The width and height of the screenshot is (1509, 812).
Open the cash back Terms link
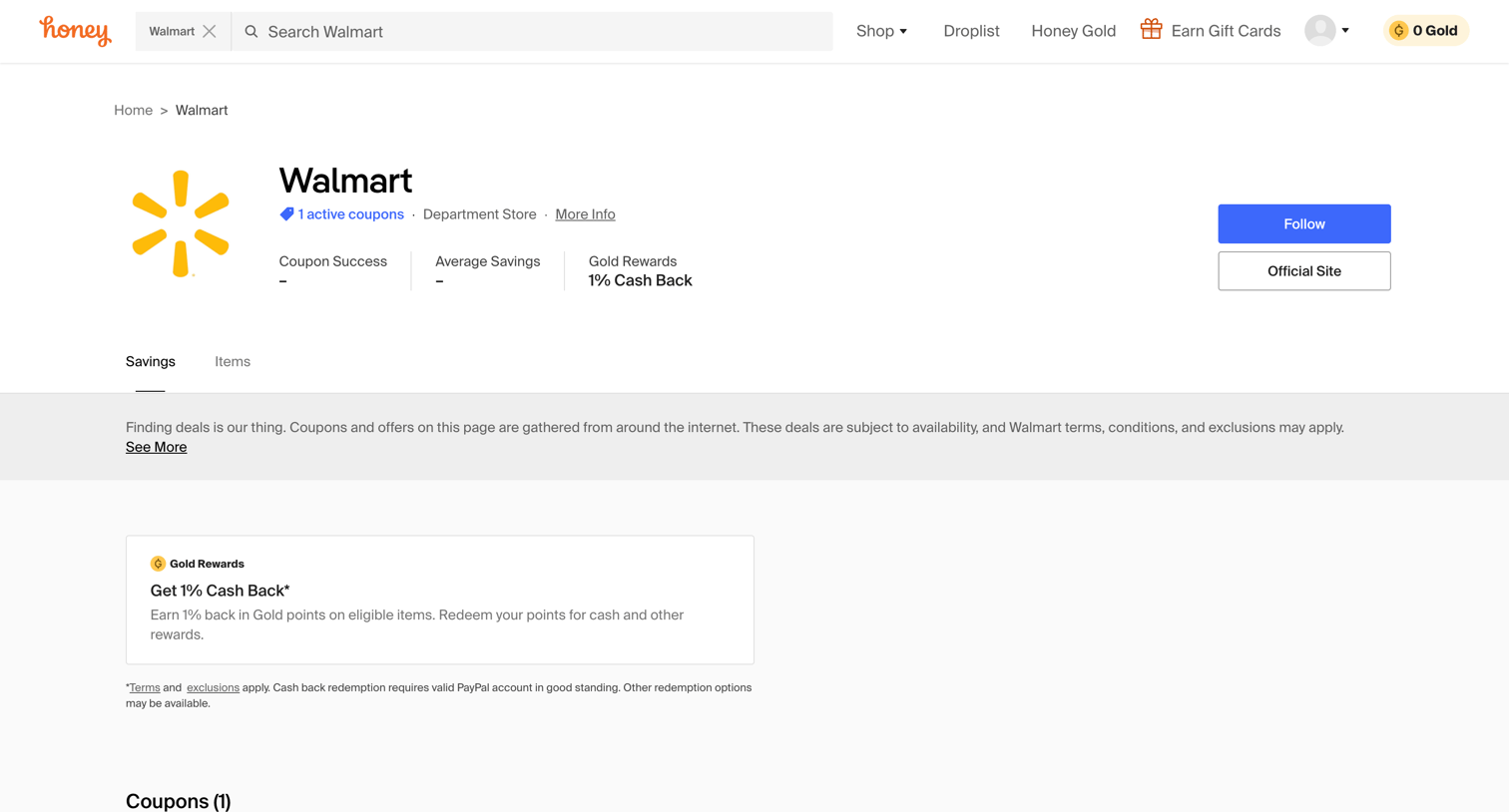coord(145,687)
